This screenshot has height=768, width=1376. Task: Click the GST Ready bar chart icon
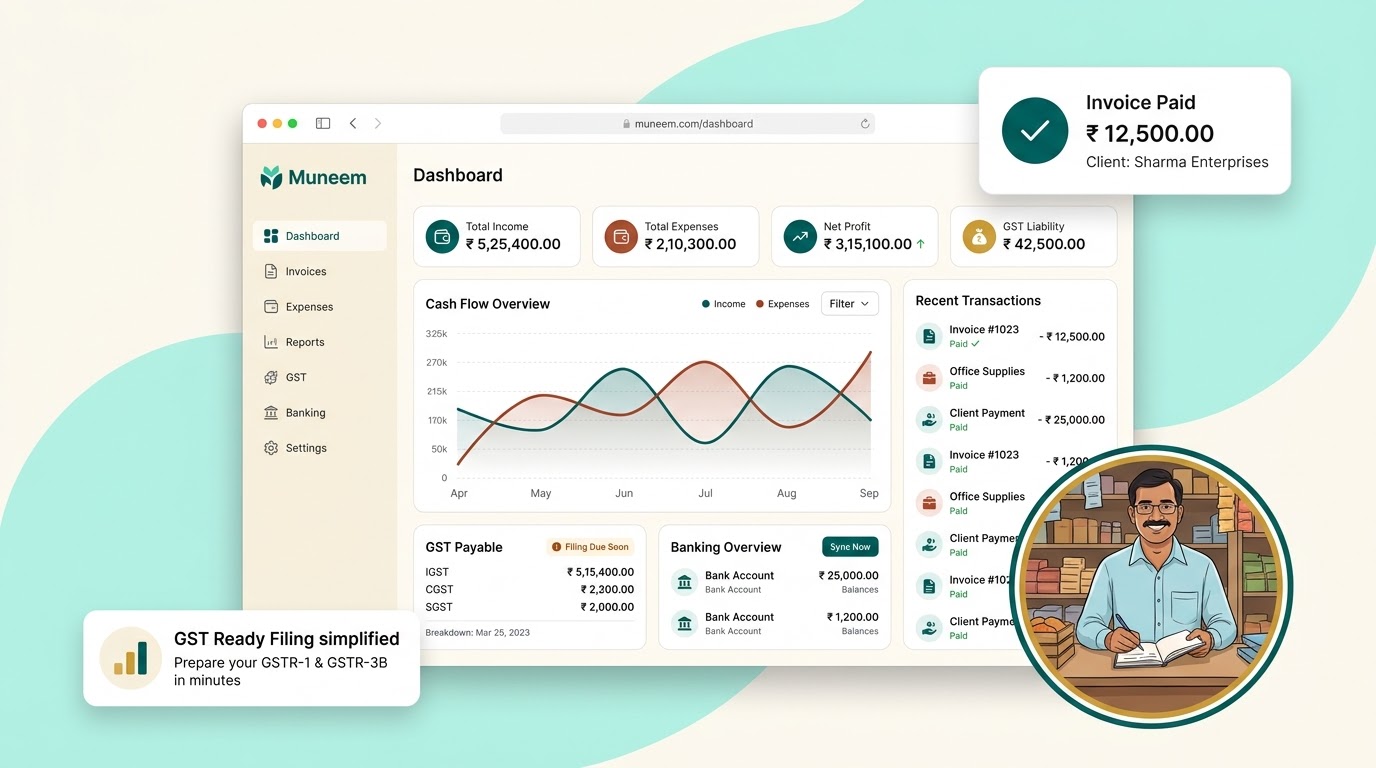130,658
